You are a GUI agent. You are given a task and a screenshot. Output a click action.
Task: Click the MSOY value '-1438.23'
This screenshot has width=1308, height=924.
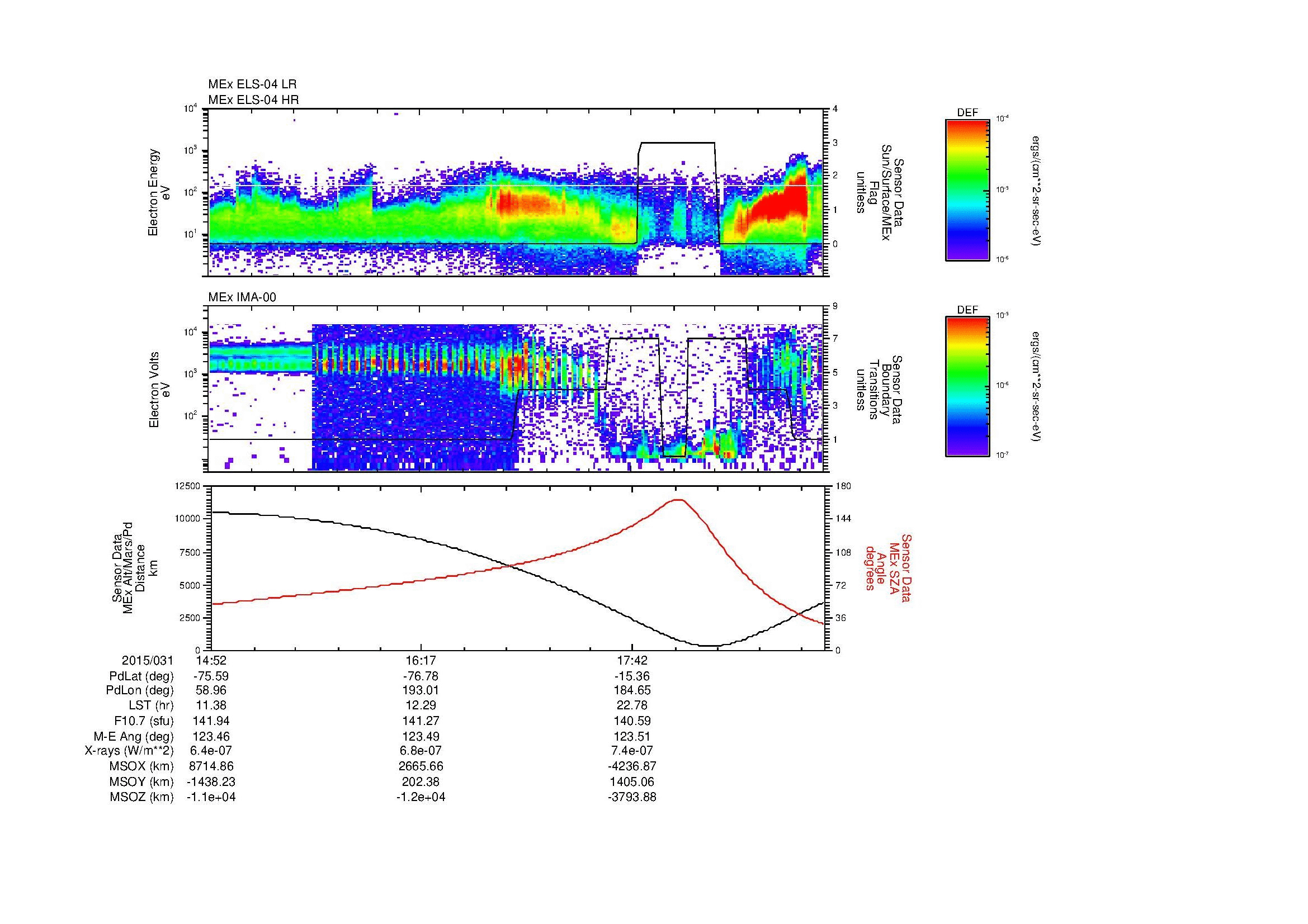click(211, 781)
